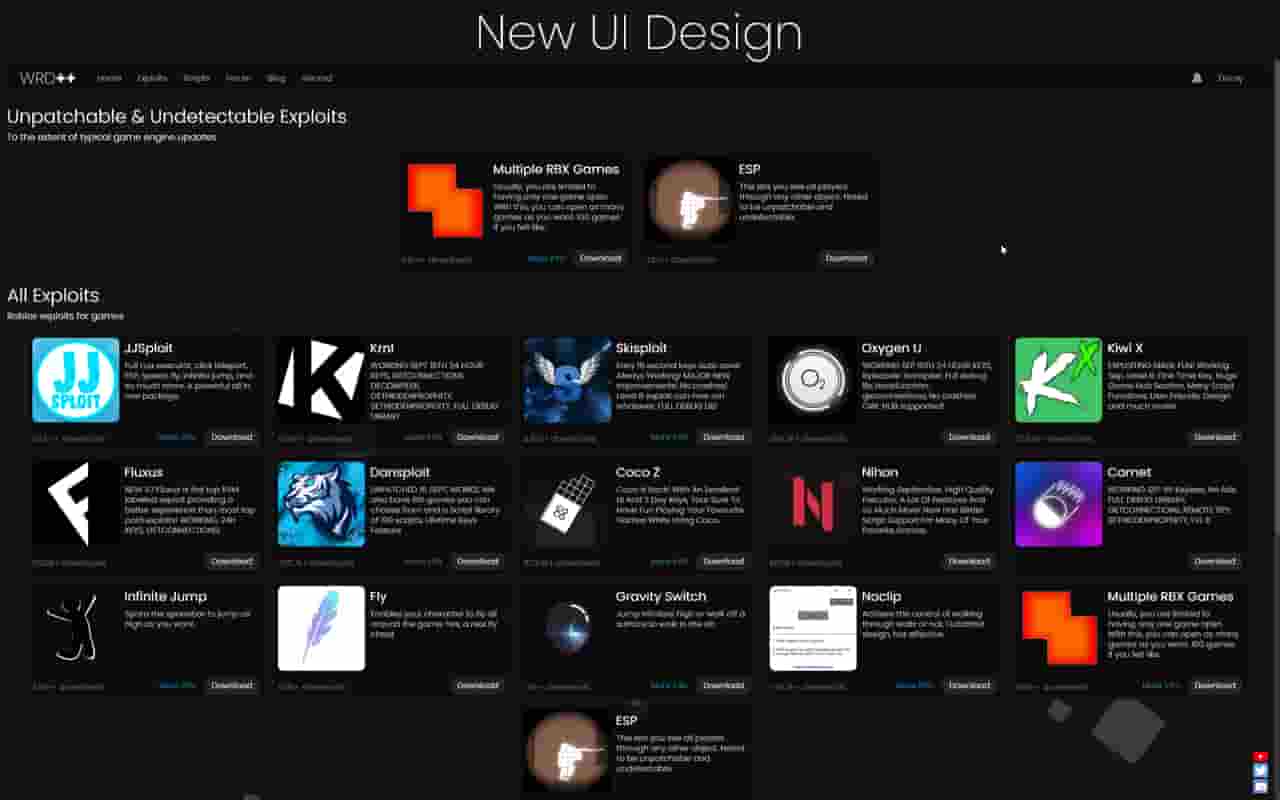Viewport: 1280px width, 800px height.
Task: Click the Gravity Switch sphere icon
Action: click(x=568, y=628)
